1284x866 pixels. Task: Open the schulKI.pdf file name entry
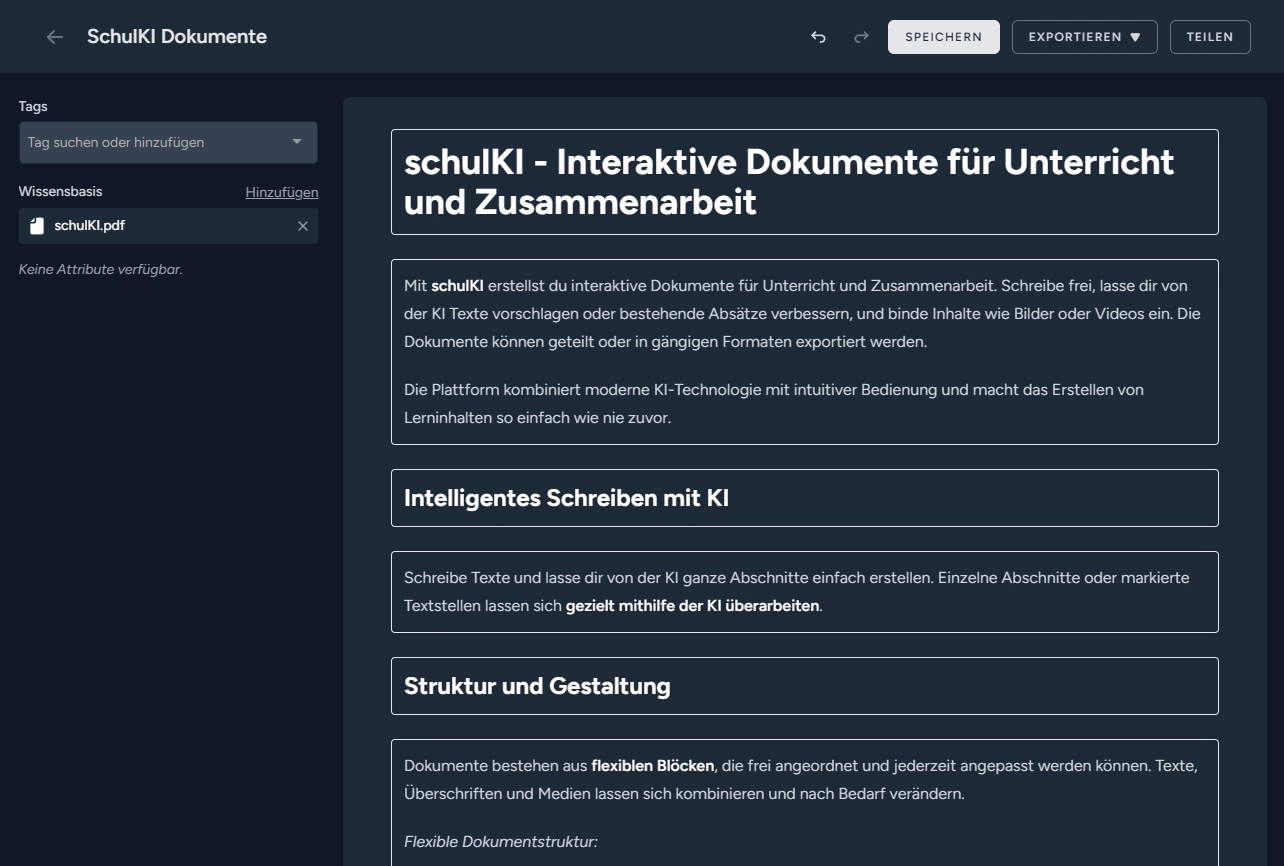[x=90, y=226]
